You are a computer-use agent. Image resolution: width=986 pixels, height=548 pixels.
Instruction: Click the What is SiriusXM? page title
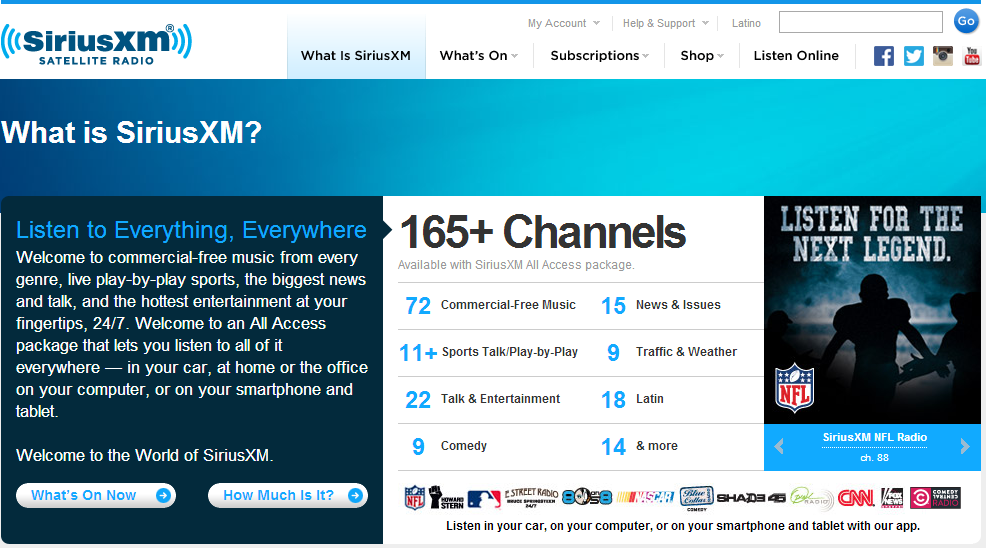[x=131, y=132]
